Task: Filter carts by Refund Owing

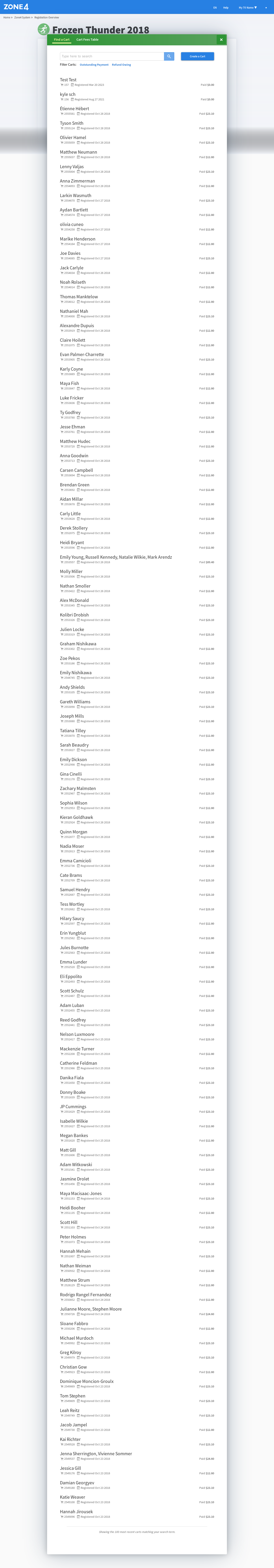Action: pos(121,65)
